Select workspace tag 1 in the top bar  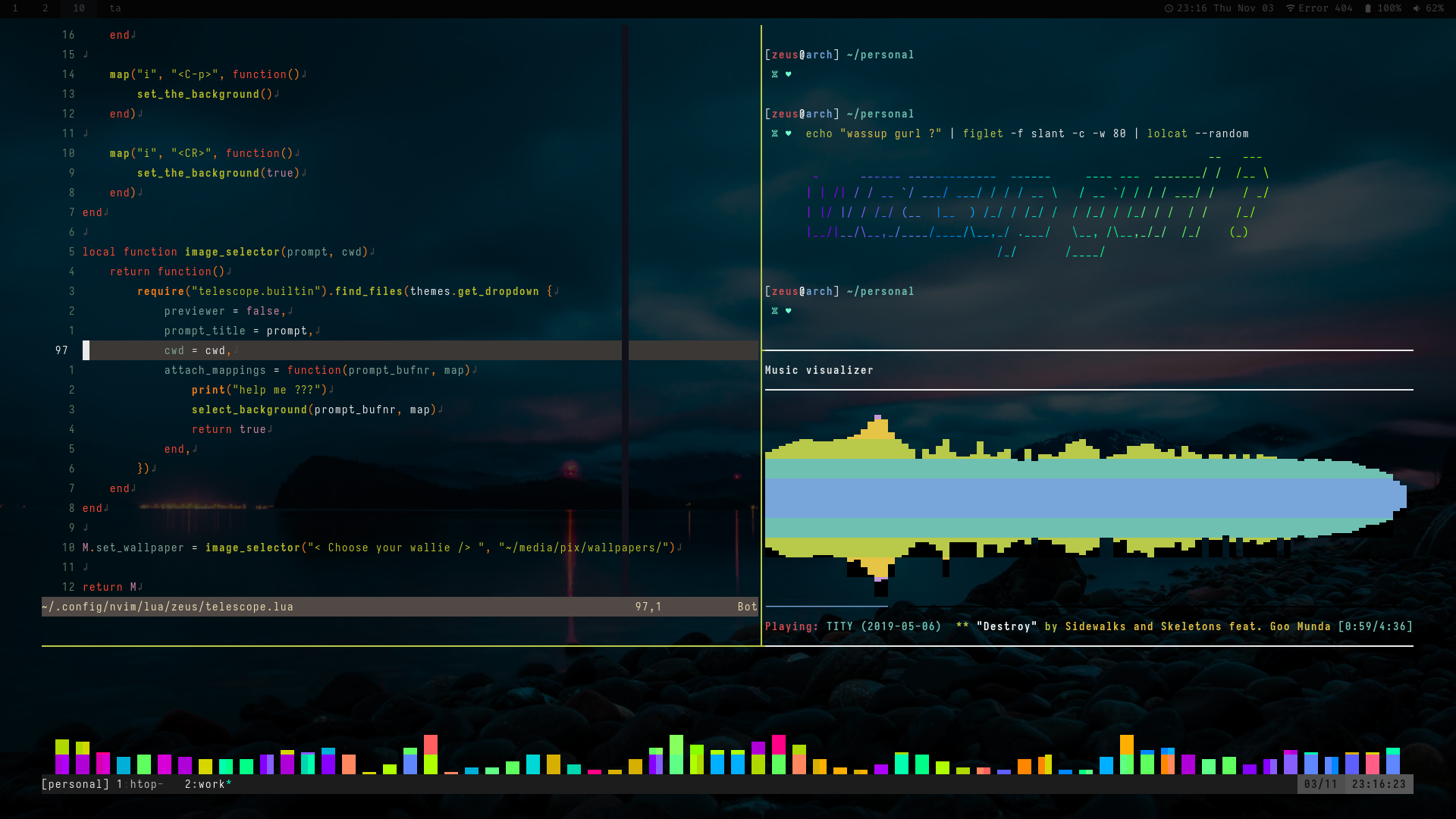pyautogui.click(x=15, y=8)
